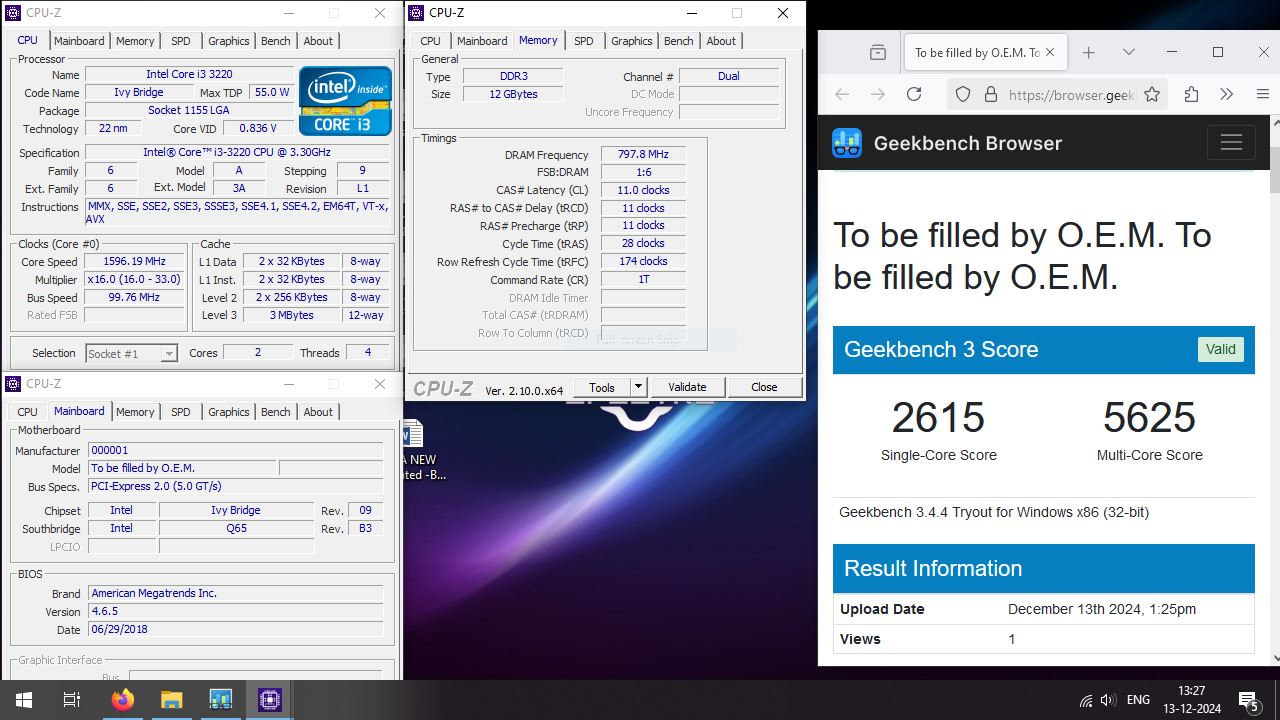Reload the Geekbench Browser page

(914, 94)
